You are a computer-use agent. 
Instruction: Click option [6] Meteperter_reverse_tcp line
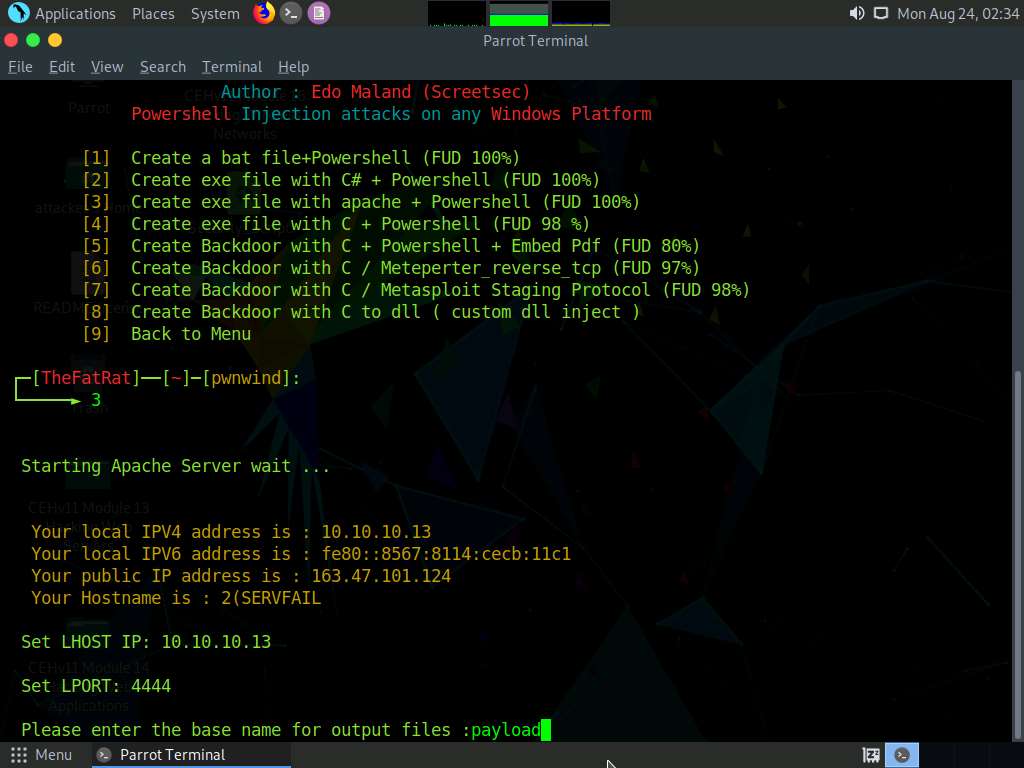click(x=391, y=268)
